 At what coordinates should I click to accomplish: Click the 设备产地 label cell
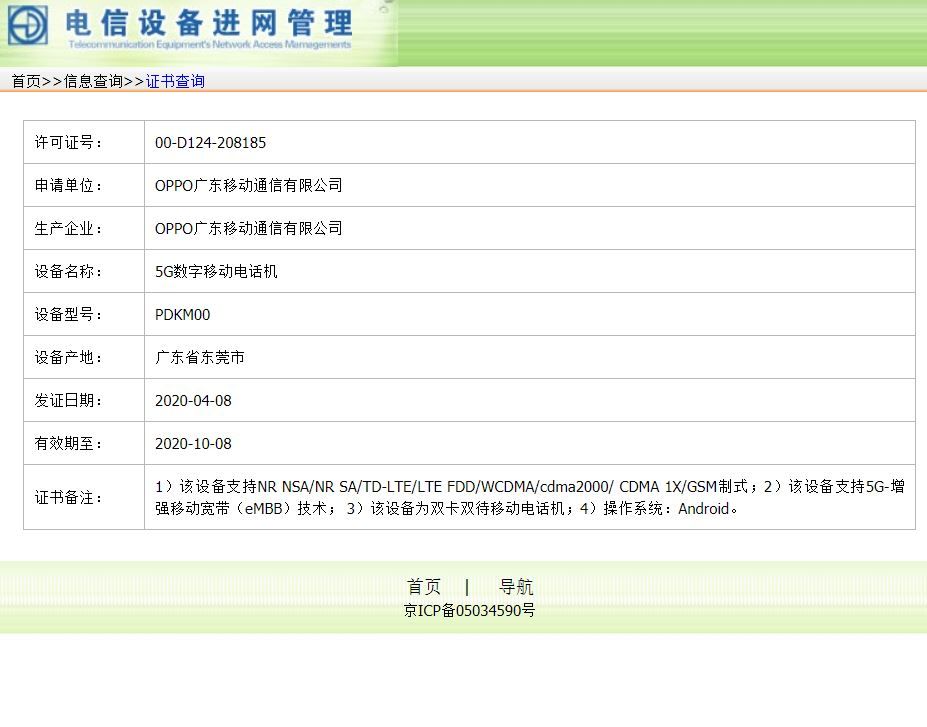(x=84, y=358)
